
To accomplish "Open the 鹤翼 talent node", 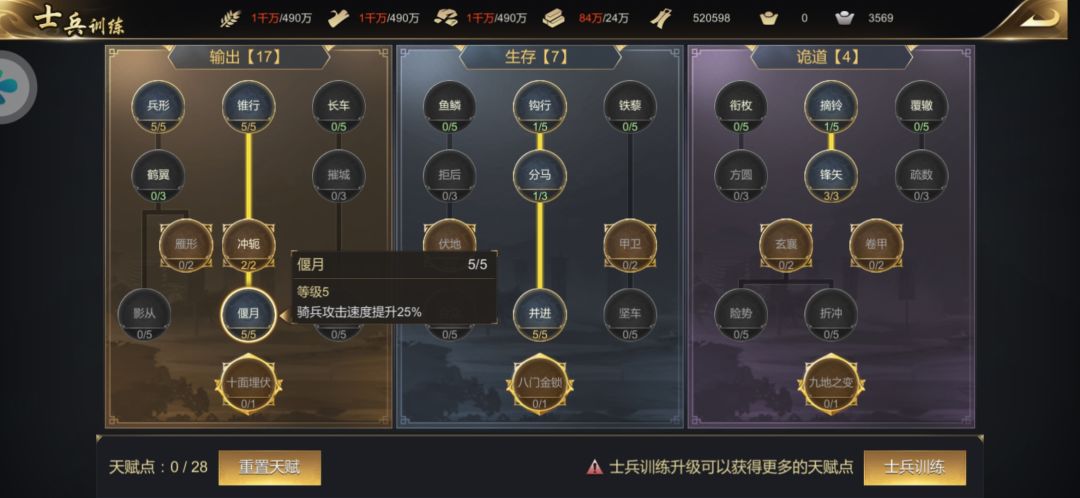I will click(158, 176).
